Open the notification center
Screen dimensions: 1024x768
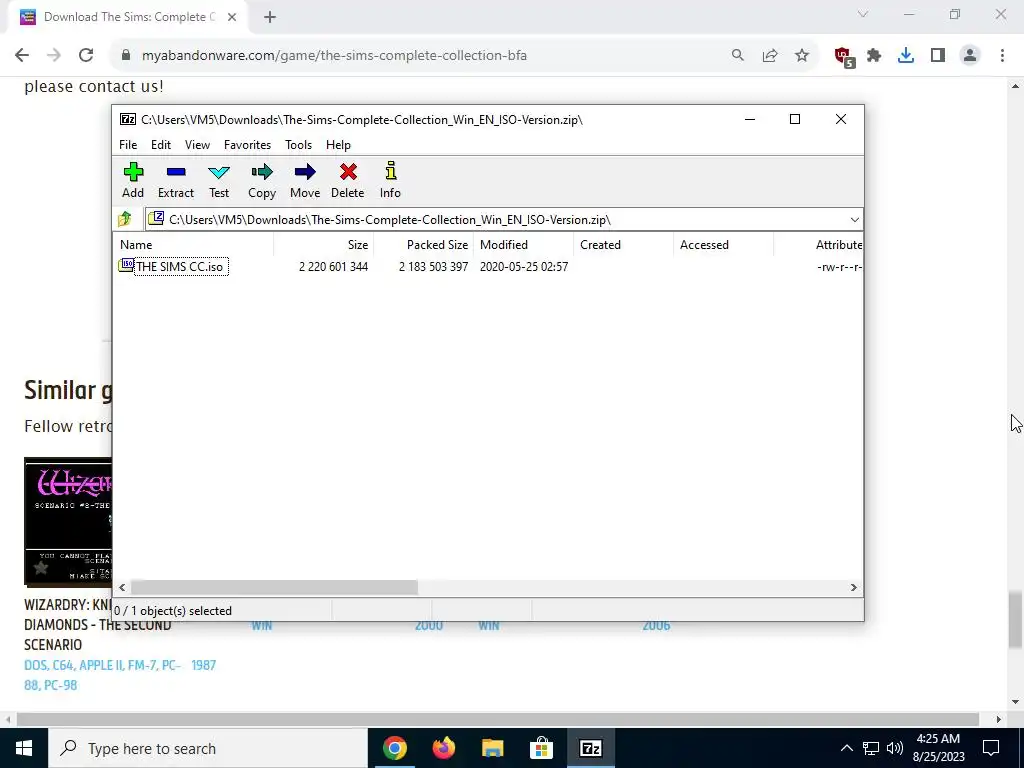[991, 748]
